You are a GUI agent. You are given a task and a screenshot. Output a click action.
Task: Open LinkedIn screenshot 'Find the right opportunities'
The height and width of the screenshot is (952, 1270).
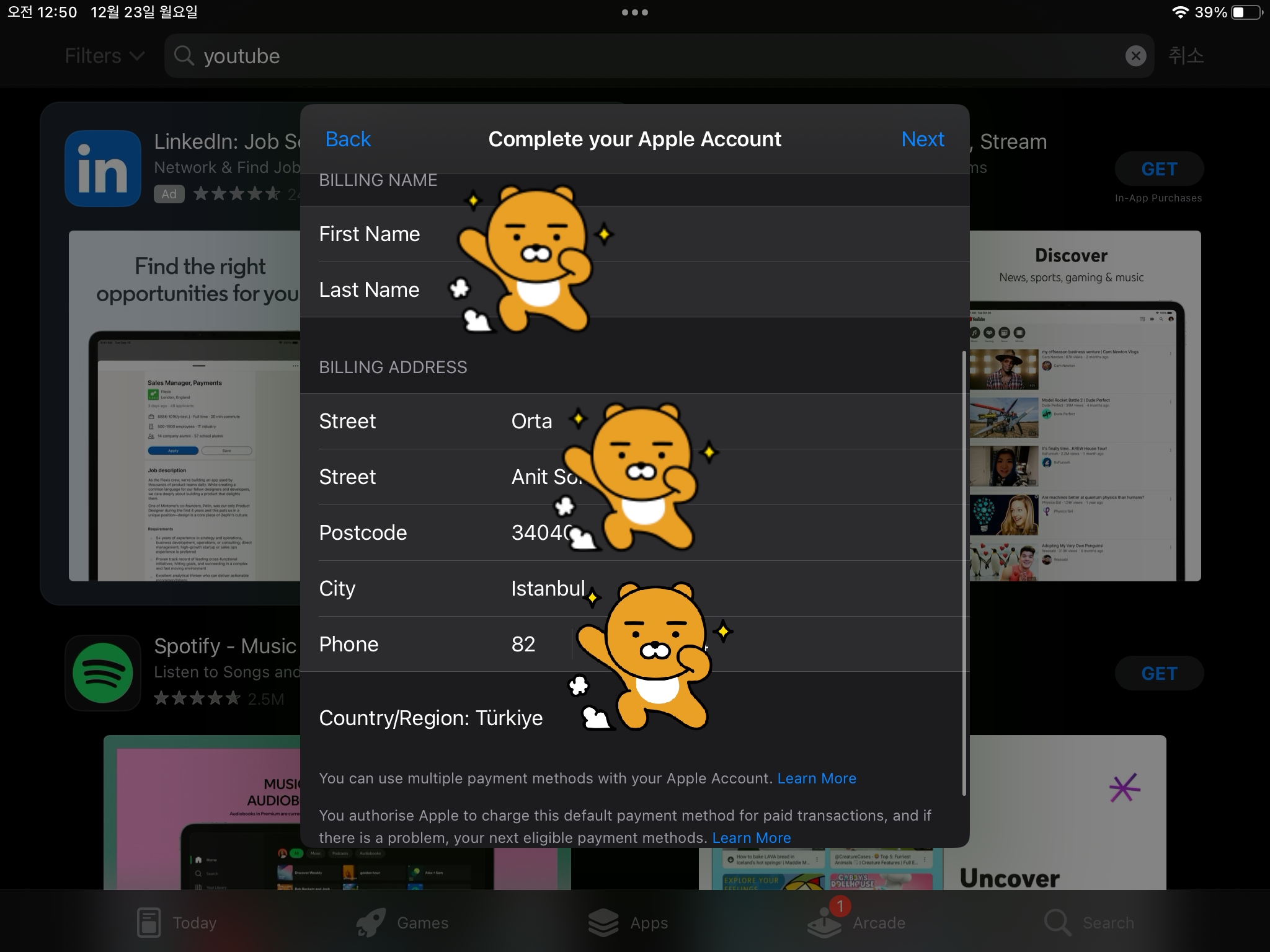pos(185,406)
